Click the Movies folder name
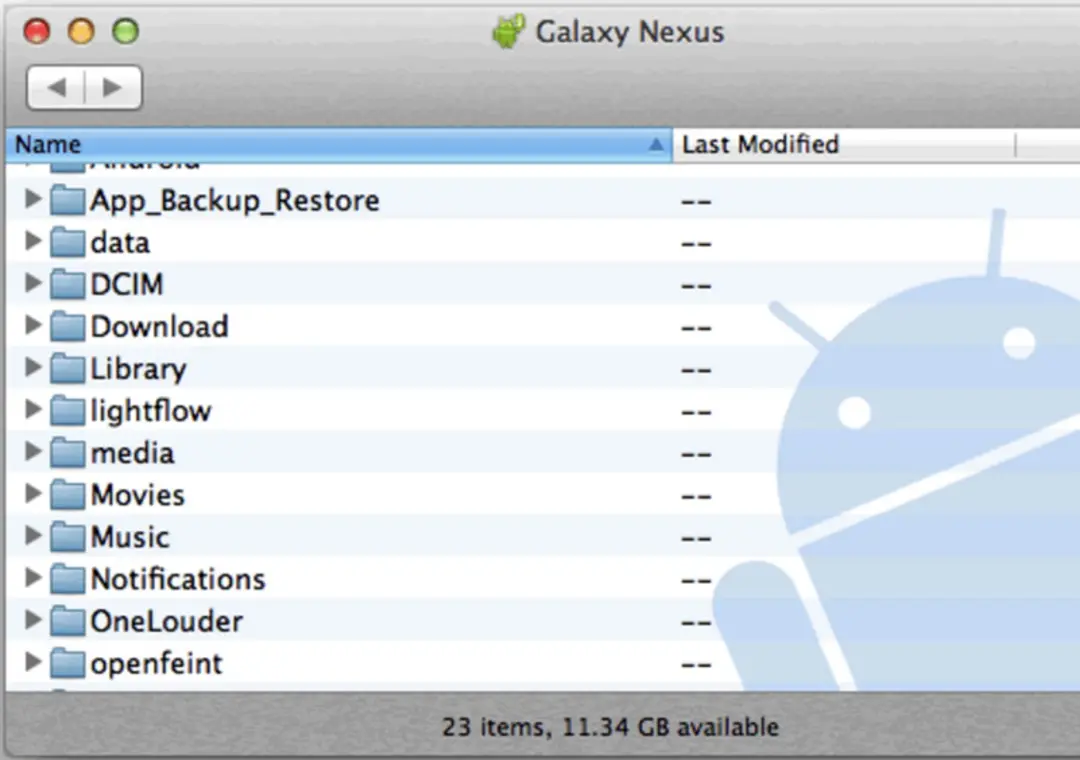 (138, 495)
